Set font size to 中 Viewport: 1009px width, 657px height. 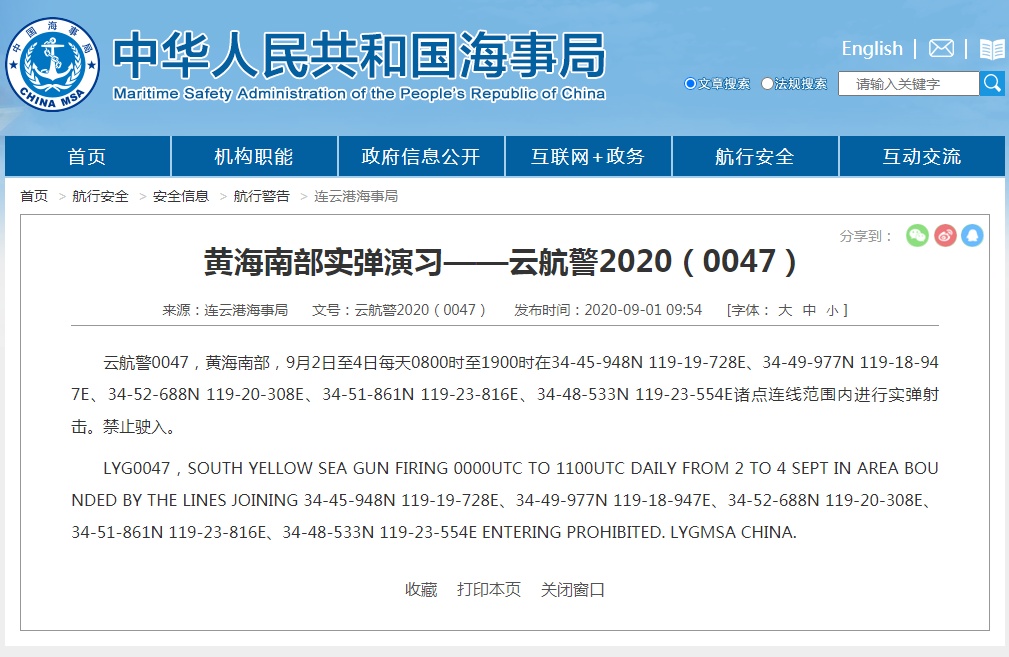(x=809, y=310)
